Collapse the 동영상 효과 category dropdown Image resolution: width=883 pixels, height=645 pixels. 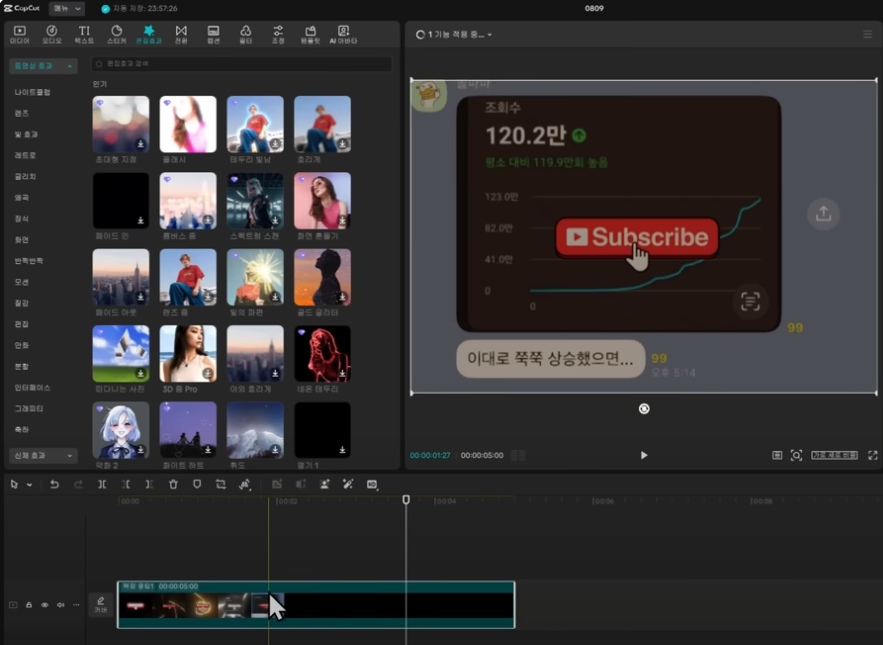click(43, 66)
